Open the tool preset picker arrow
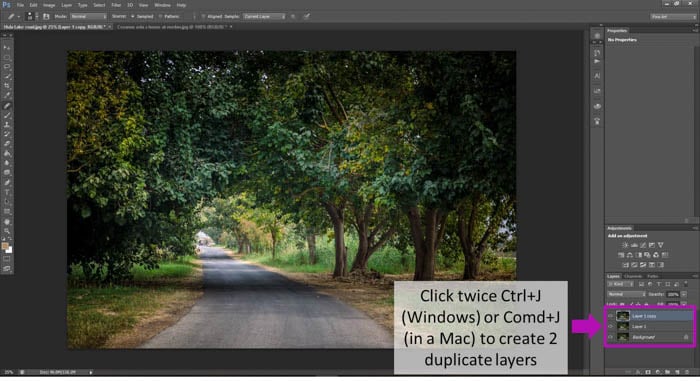 pyautogui.click(x=18, y=16)
